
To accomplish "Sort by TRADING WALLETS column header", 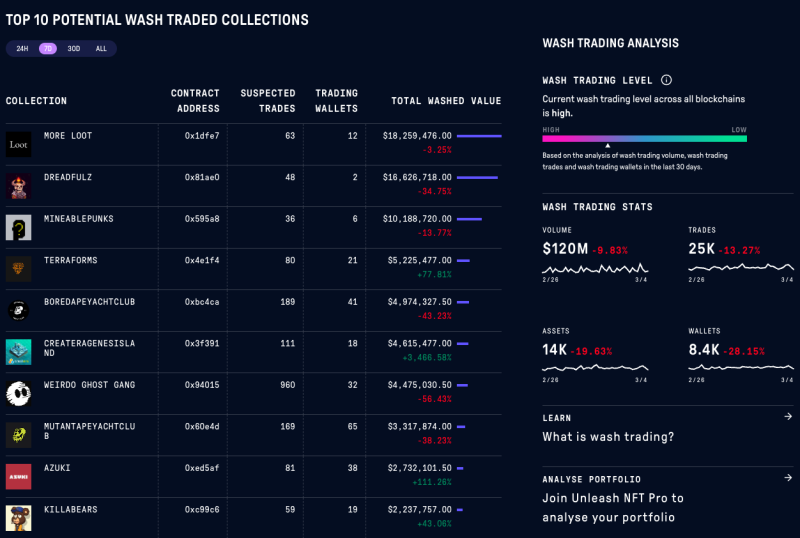I will [x=336, y=101].
